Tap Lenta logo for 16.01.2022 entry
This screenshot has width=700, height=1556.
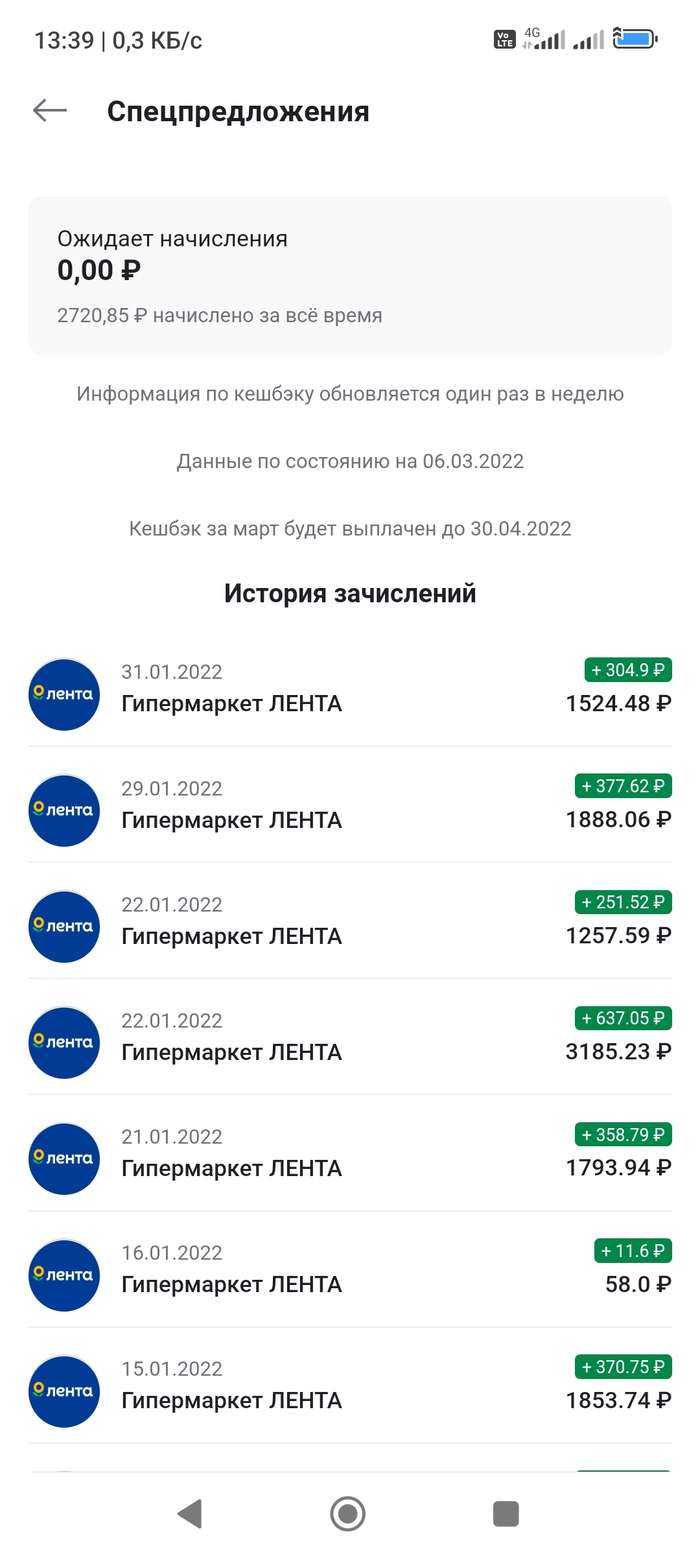[x=64, y=1274]
